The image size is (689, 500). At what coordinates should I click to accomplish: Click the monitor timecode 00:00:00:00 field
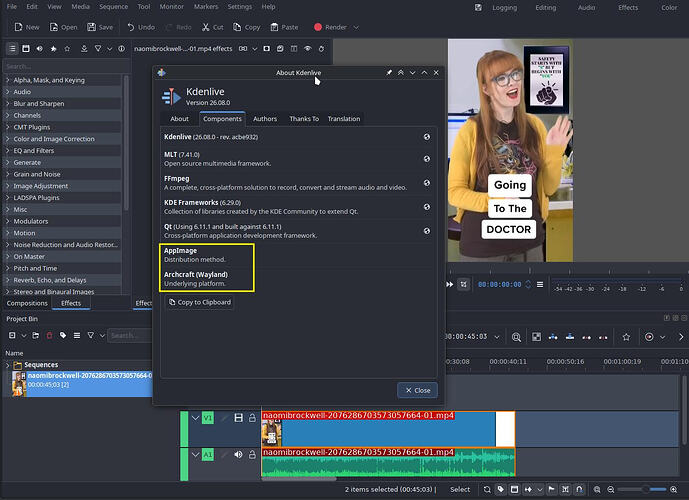click(500, 284)
